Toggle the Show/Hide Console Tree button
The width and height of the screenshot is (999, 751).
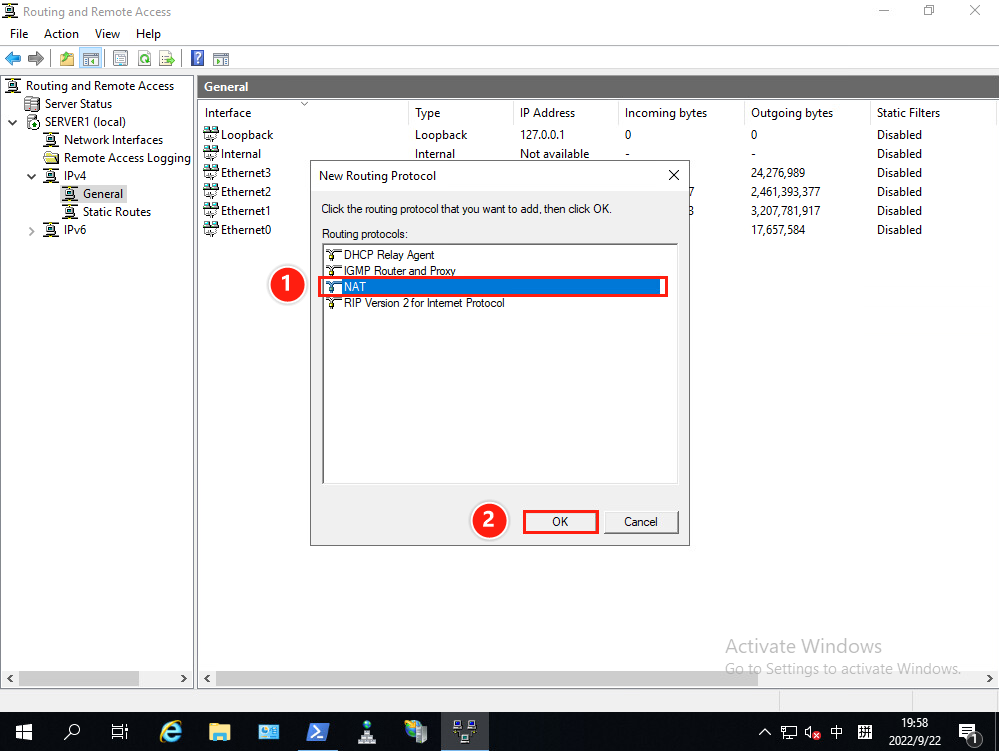point(91,59)
